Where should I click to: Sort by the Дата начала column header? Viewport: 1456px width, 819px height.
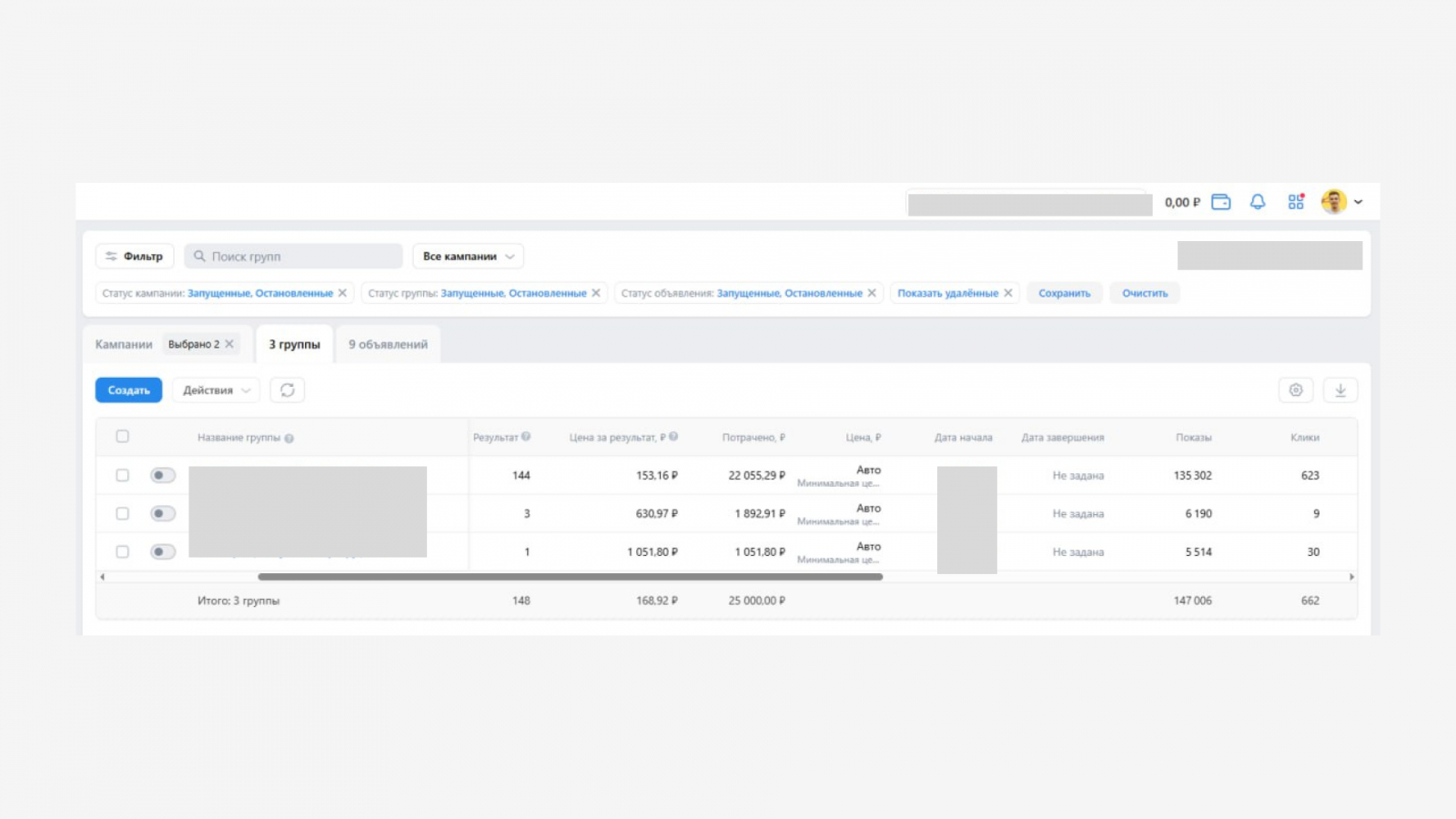pos(964,438)
